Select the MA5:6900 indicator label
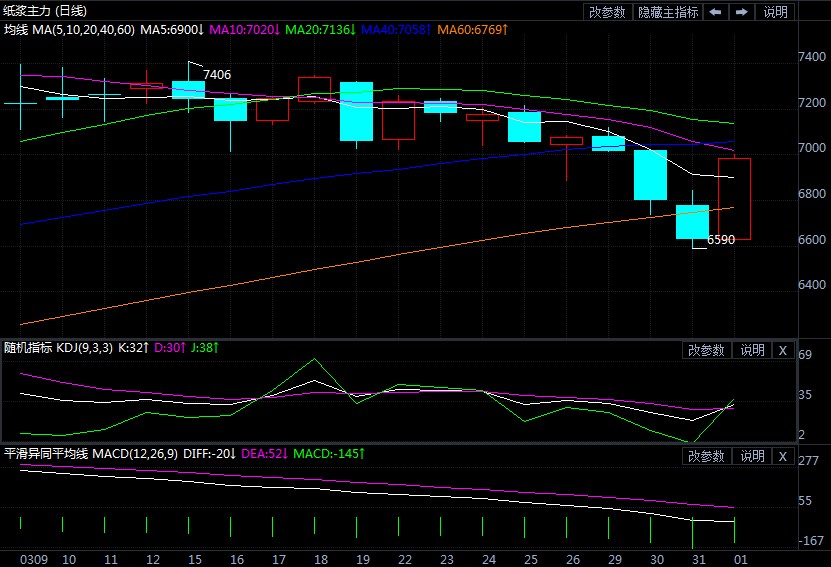Viewport: 831px width, 567px height. click(176, 31)
